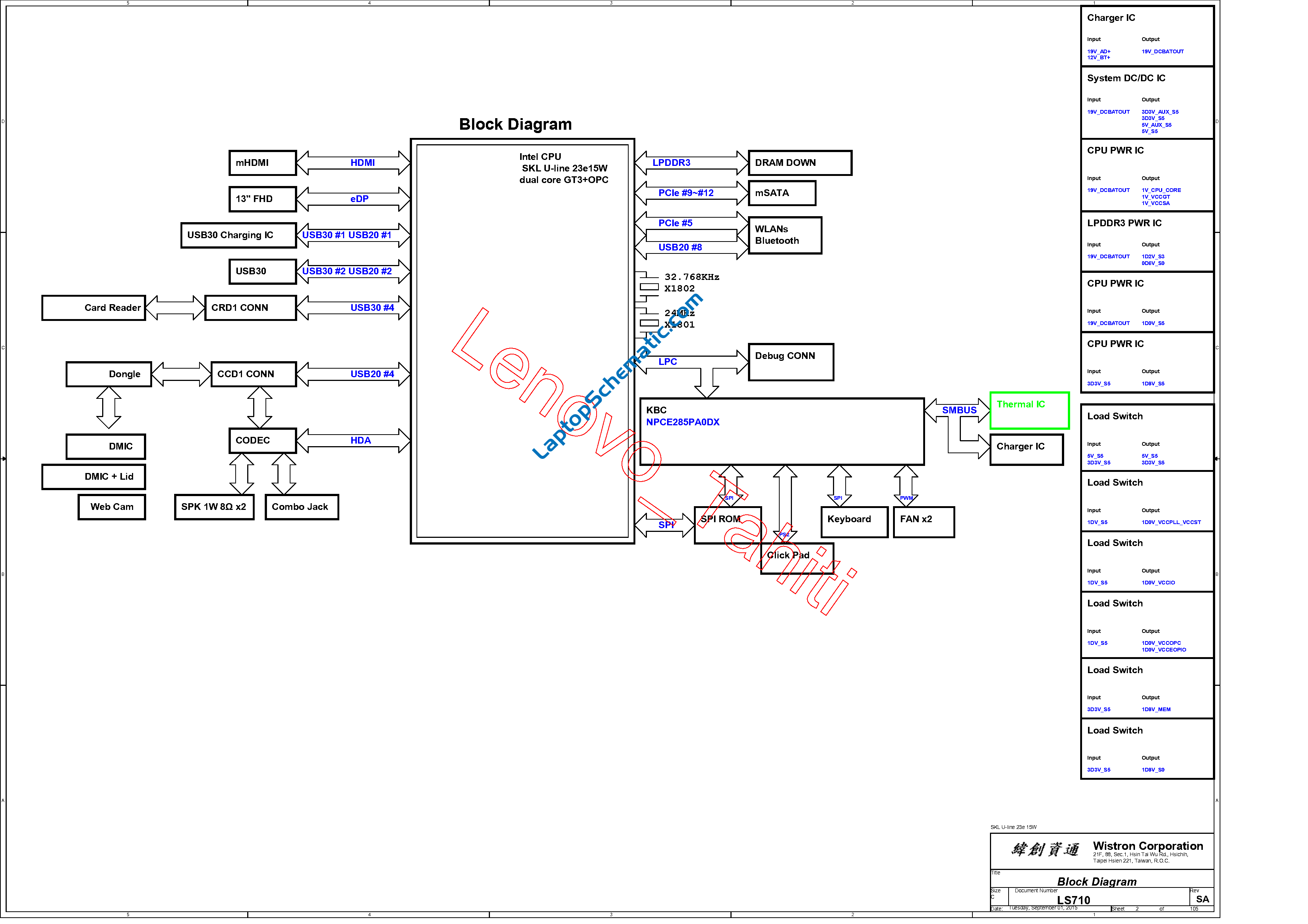The width and height of the screenshot is (1308, 924).
Task: Click the '1D8V_MEM' output signal
Action: (x=1156, y=709)
